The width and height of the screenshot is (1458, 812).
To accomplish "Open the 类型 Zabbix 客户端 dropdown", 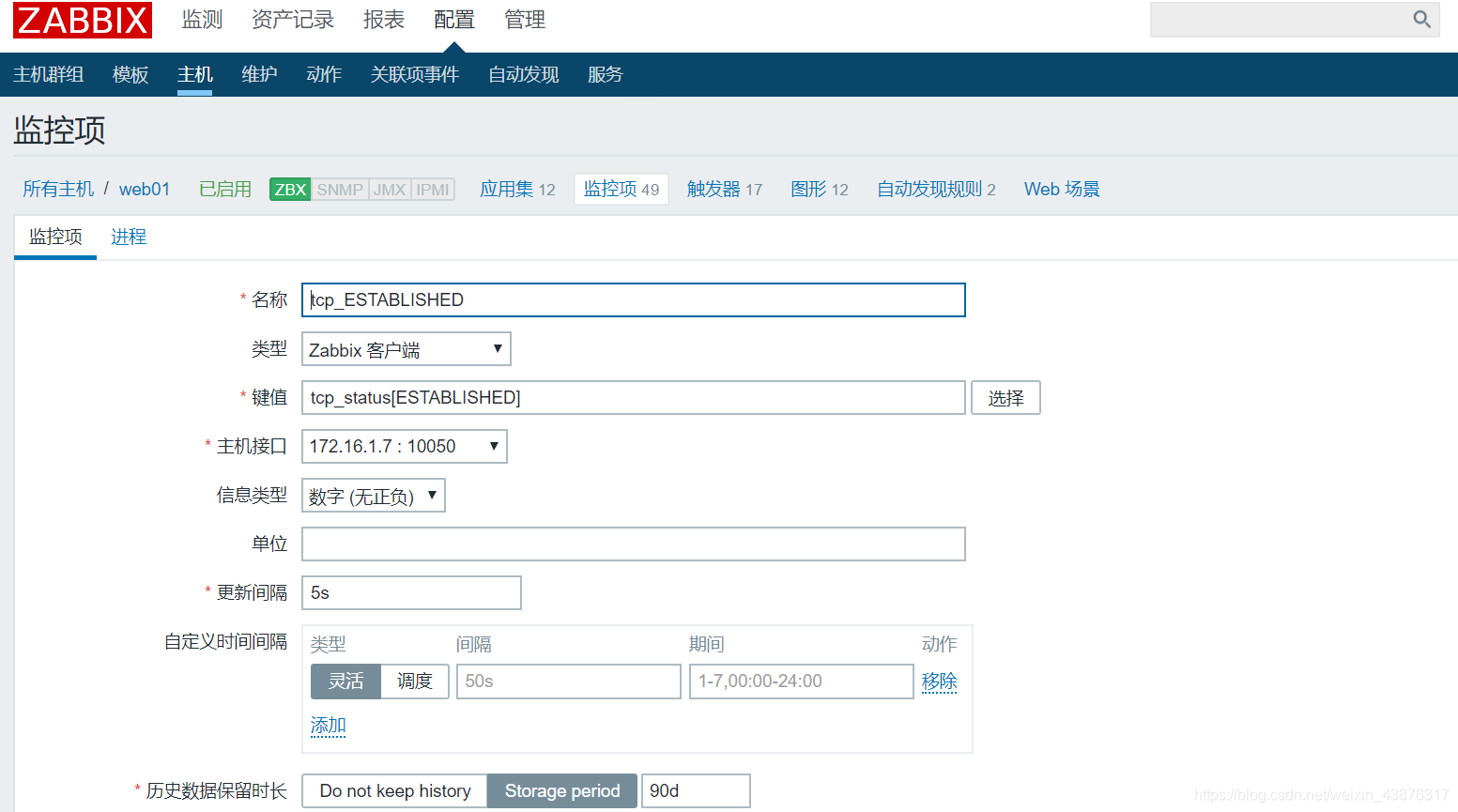I will point(406,349).
